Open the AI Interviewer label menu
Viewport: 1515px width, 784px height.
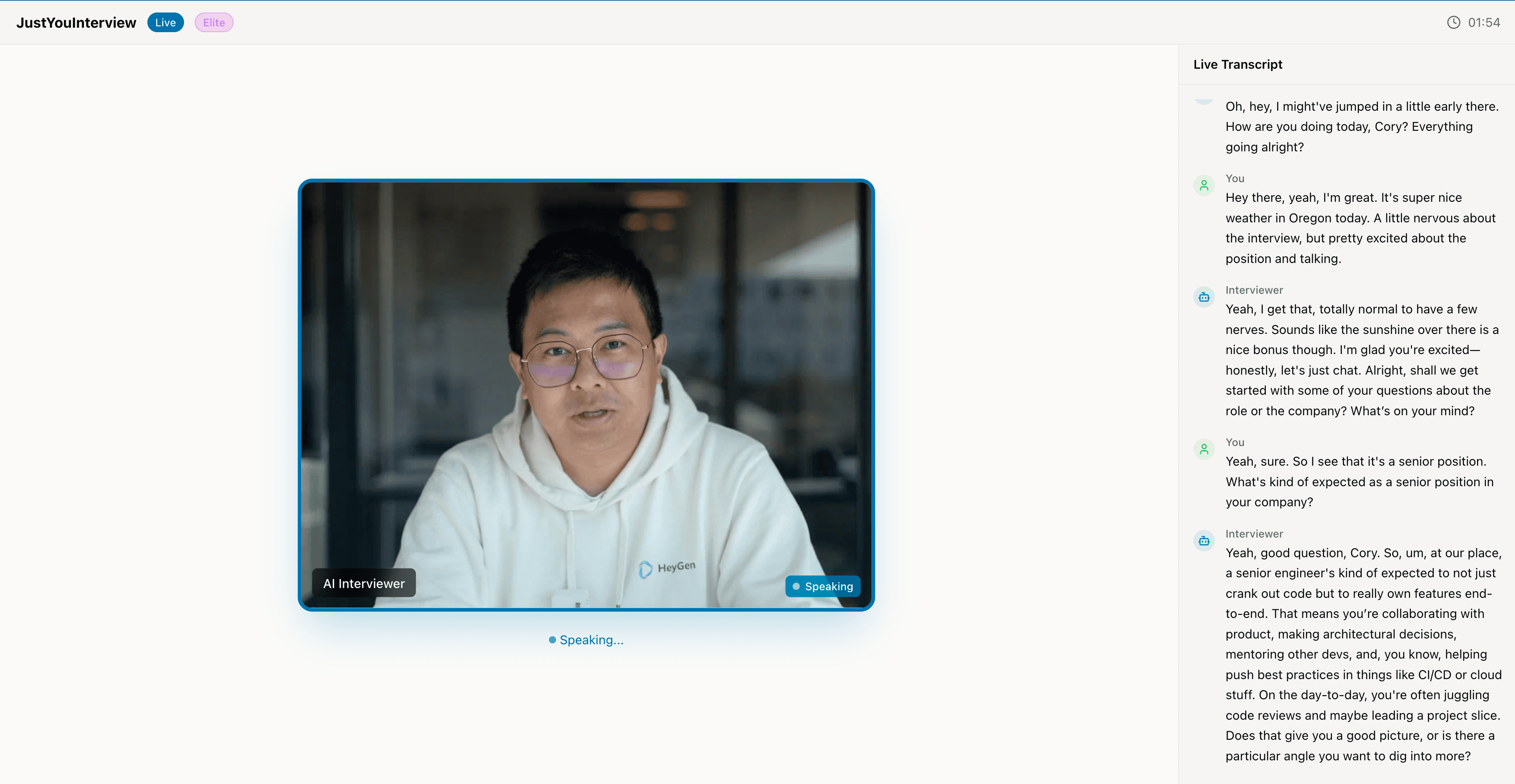(x=364, y=583)
